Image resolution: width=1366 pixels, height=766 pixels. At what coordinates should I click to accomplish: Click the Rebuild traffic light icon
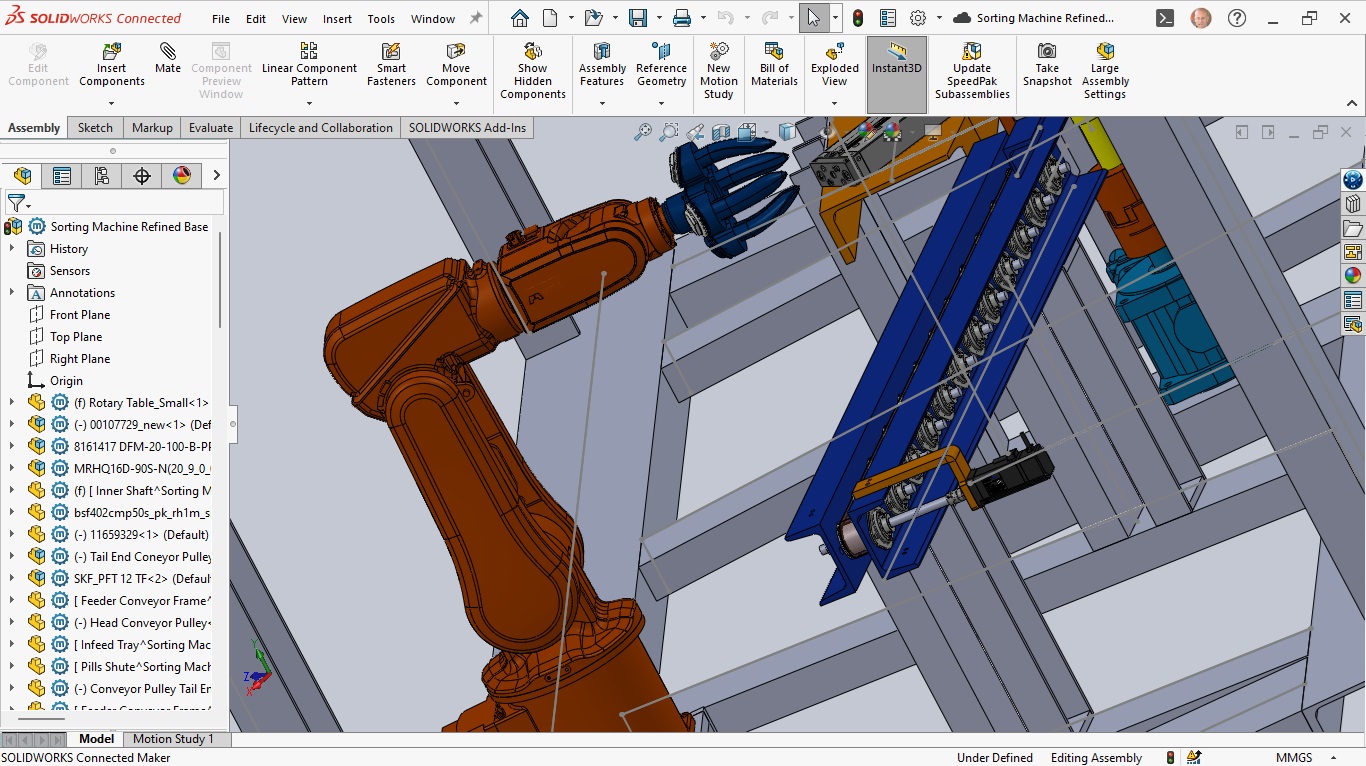point(858,18)
